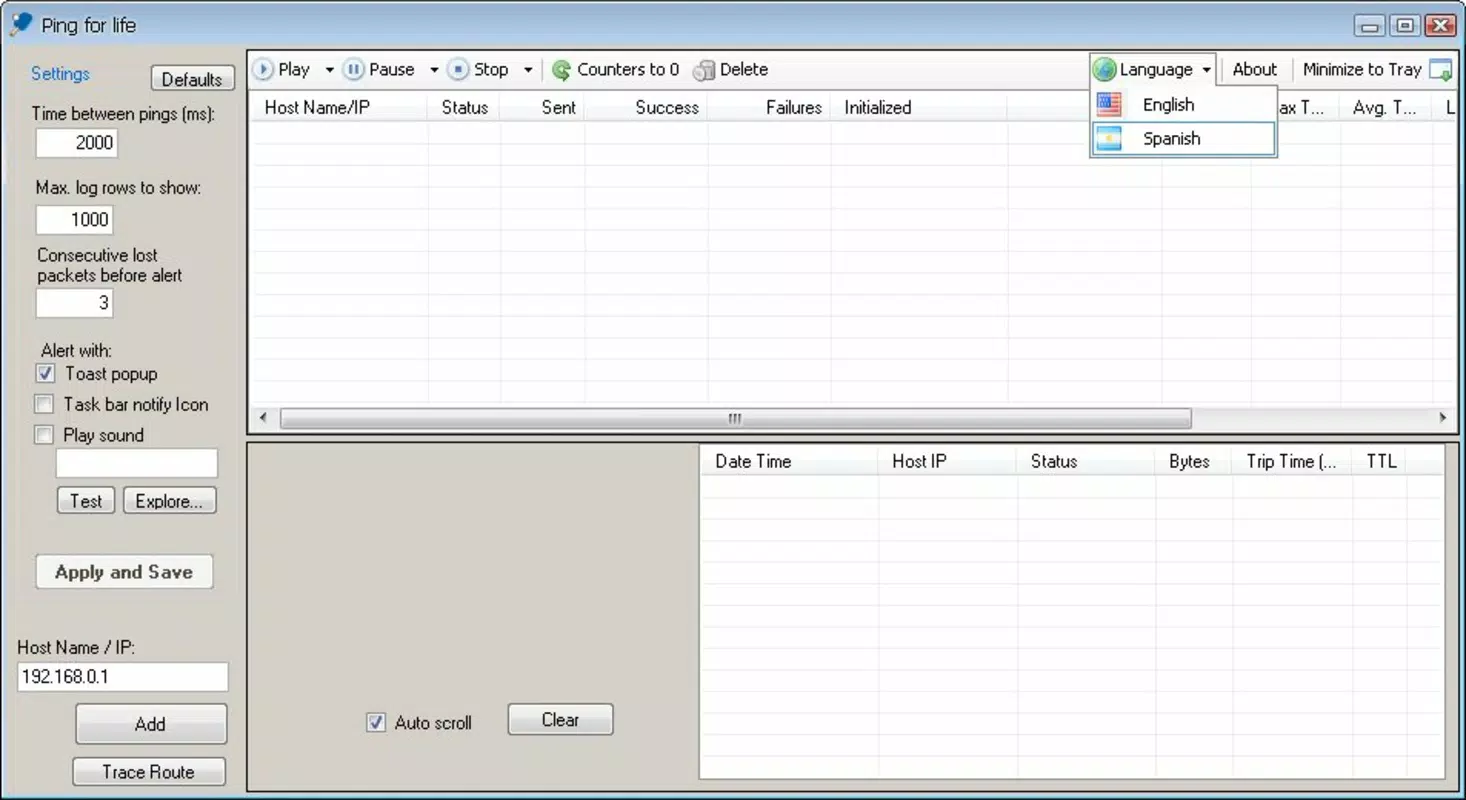The image size is (1466, 800).
Task: Click the Host IP column header
Action: tap(947, 462)
